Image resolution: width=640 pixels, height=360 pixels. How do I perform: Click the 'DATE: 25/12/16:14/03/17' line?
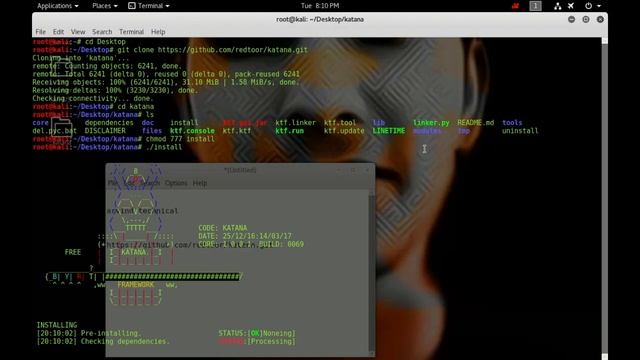245,236
